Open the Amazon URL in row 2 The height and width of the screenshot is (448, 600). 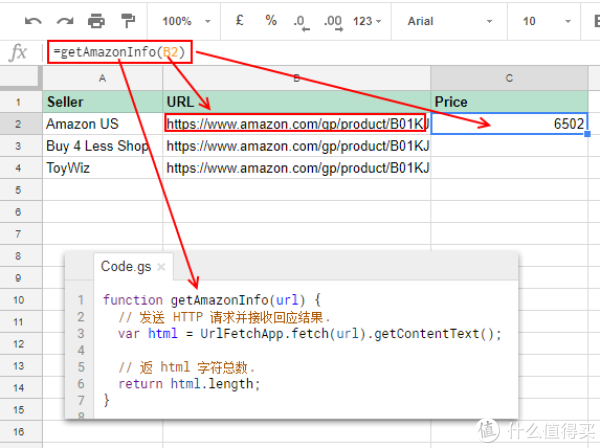297,124
